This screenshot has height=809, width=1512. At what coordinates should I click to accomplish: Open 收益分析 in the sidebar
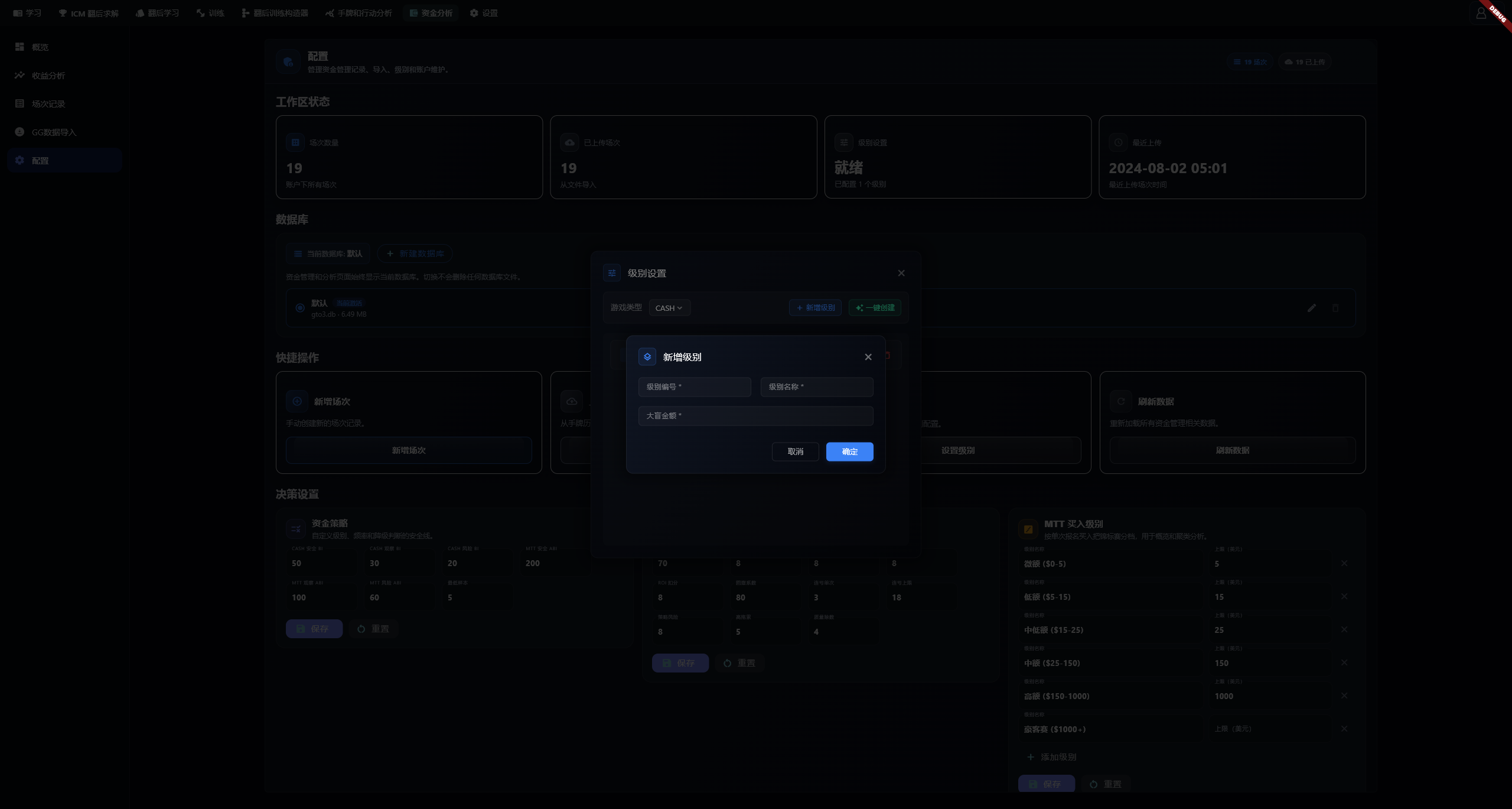pos(65,75)
